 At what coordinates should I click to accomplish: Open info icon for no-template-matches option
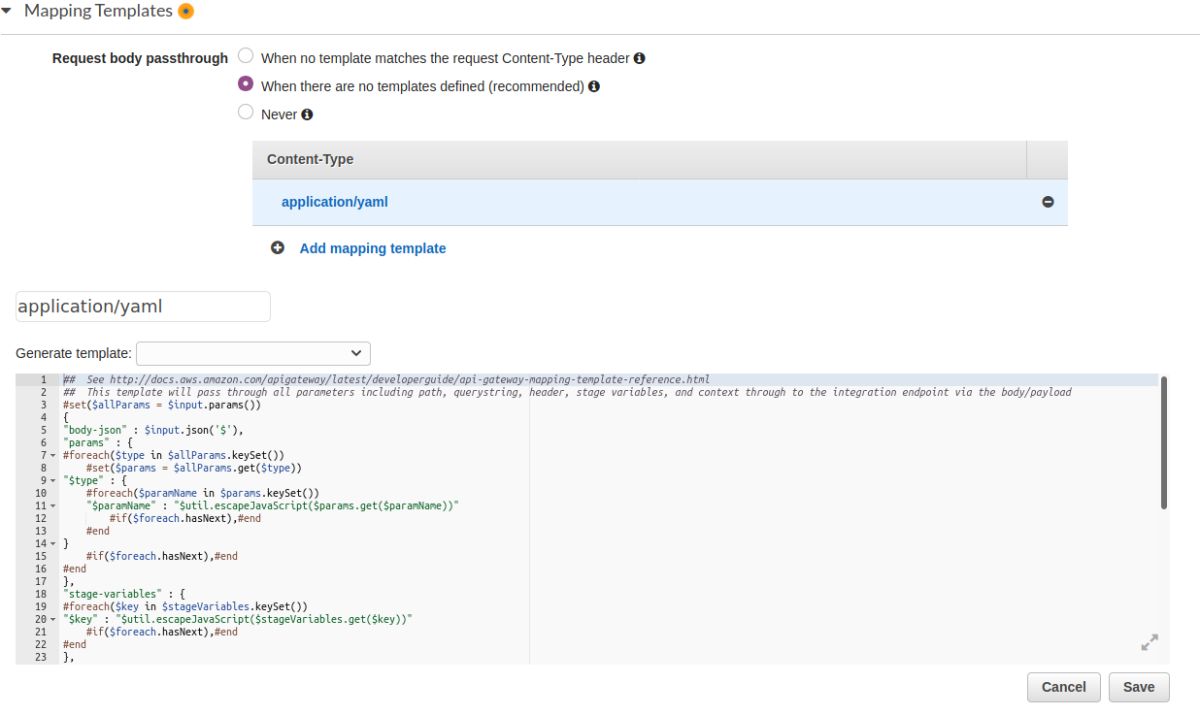coord(639,58)
